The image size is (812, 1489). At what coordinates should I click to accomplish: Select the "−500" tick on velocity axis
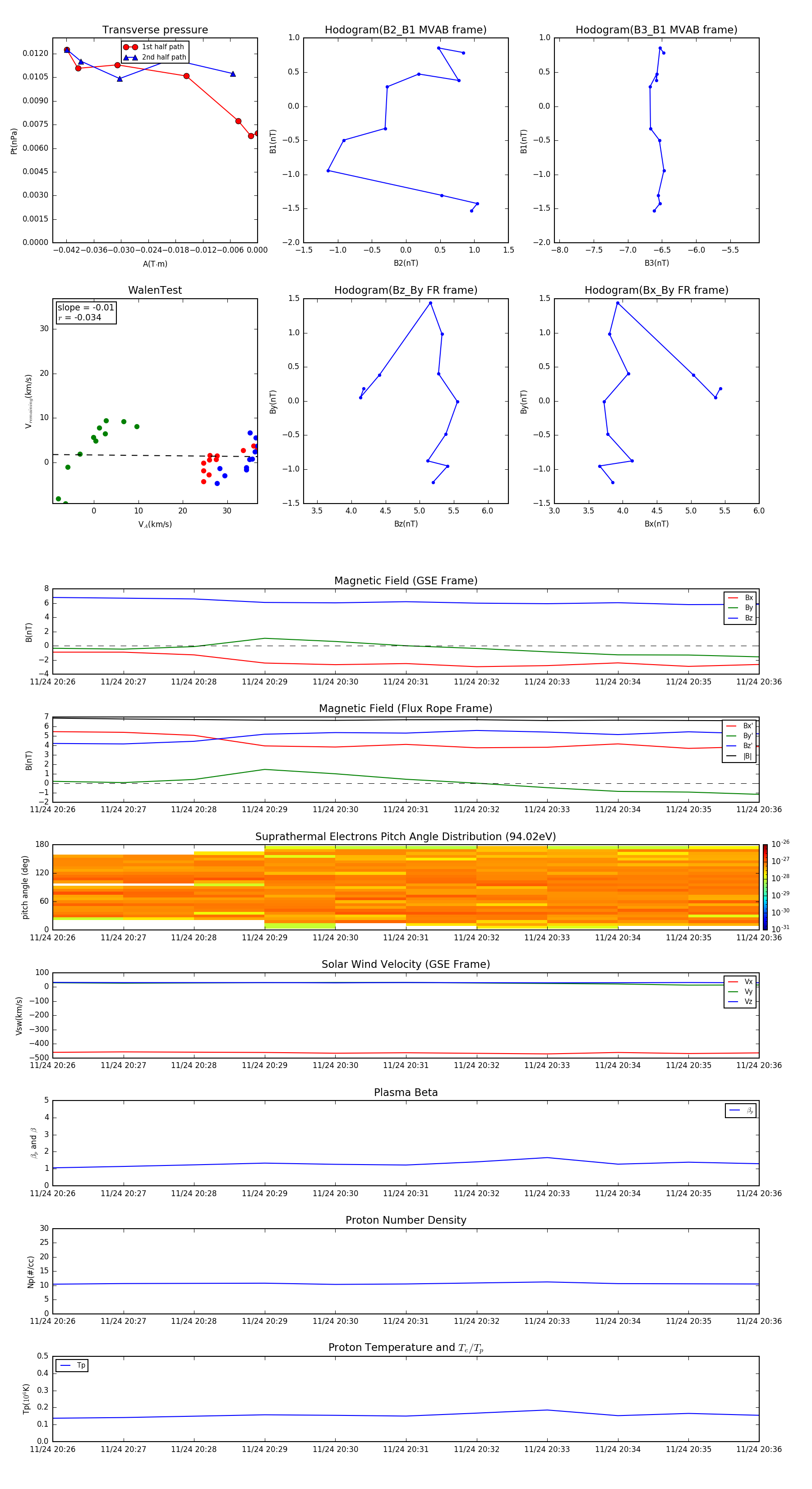tap(39, 1058)
